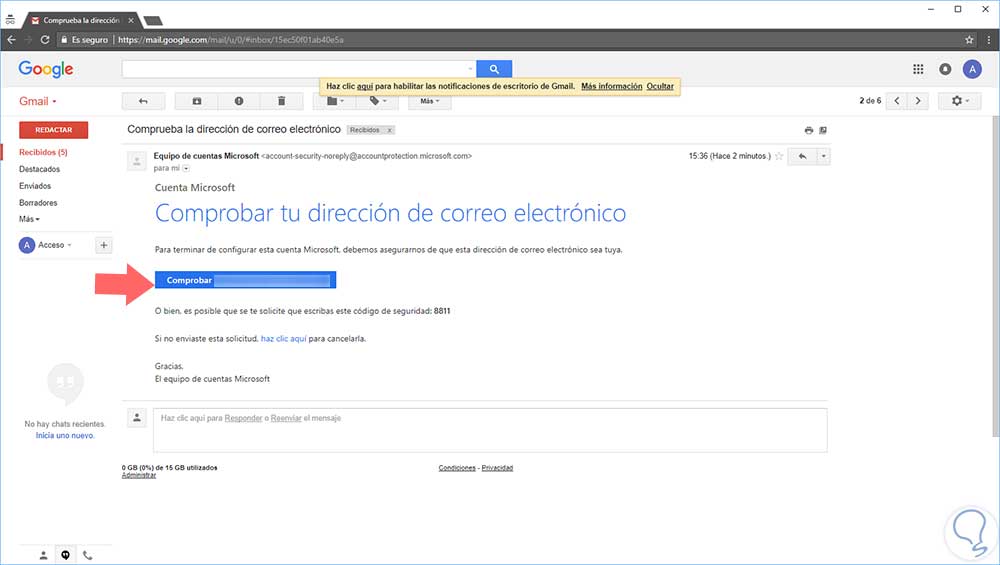Click the page's vertical scrollbar
The width and height of the screenshot is (1000, 565).
[995, 275]
